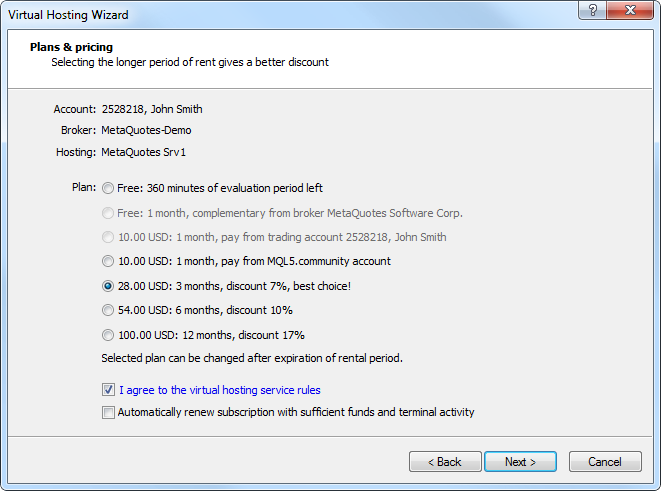Image resolution: width=661 pixels, height=491 pixels.
Task: Select the 28.00 USD 3 months plan
Action: point(108,286)
